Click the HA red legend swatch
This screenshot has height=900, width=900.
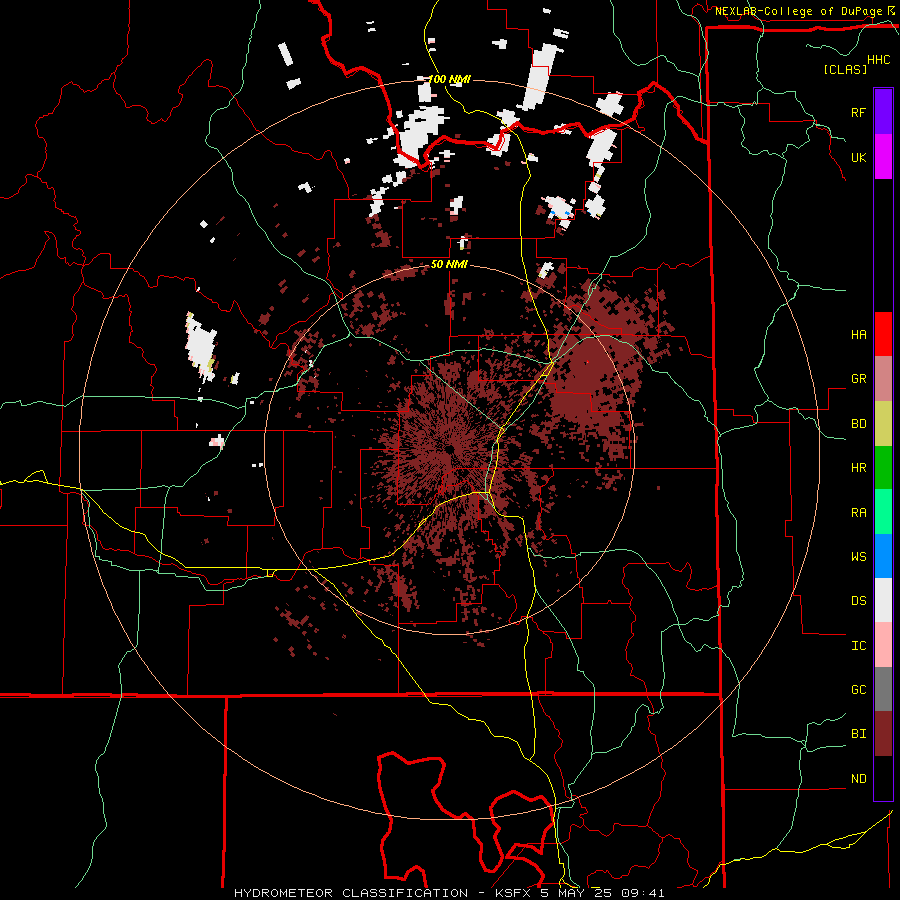[x=883, y=334]
